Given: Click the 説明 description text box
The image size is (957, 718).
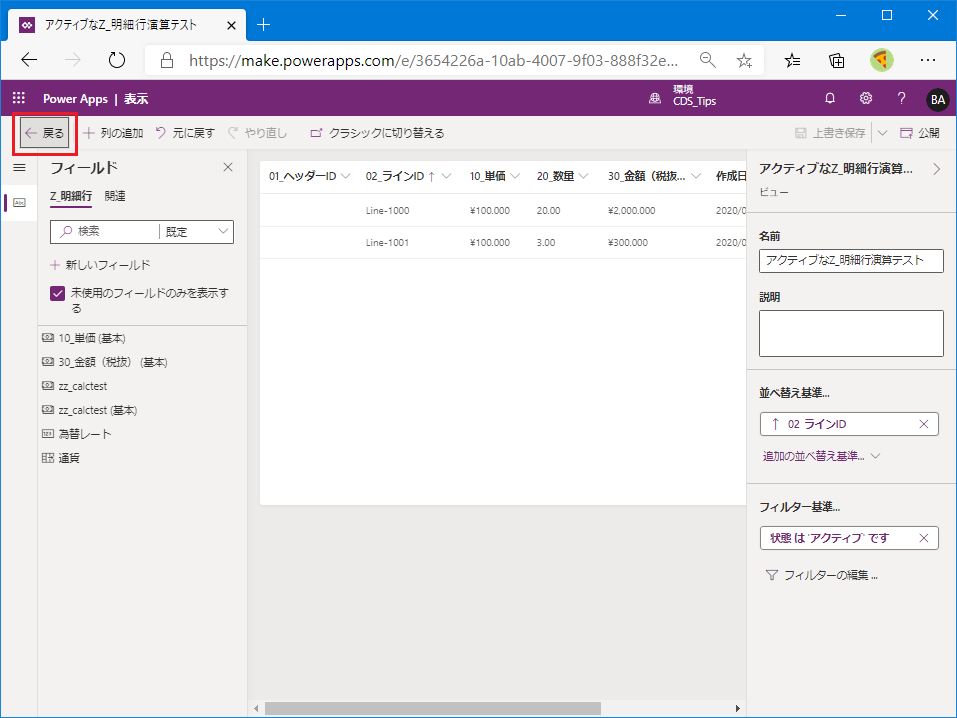Looking at the screenshot, I should click(x=851, y=333).
